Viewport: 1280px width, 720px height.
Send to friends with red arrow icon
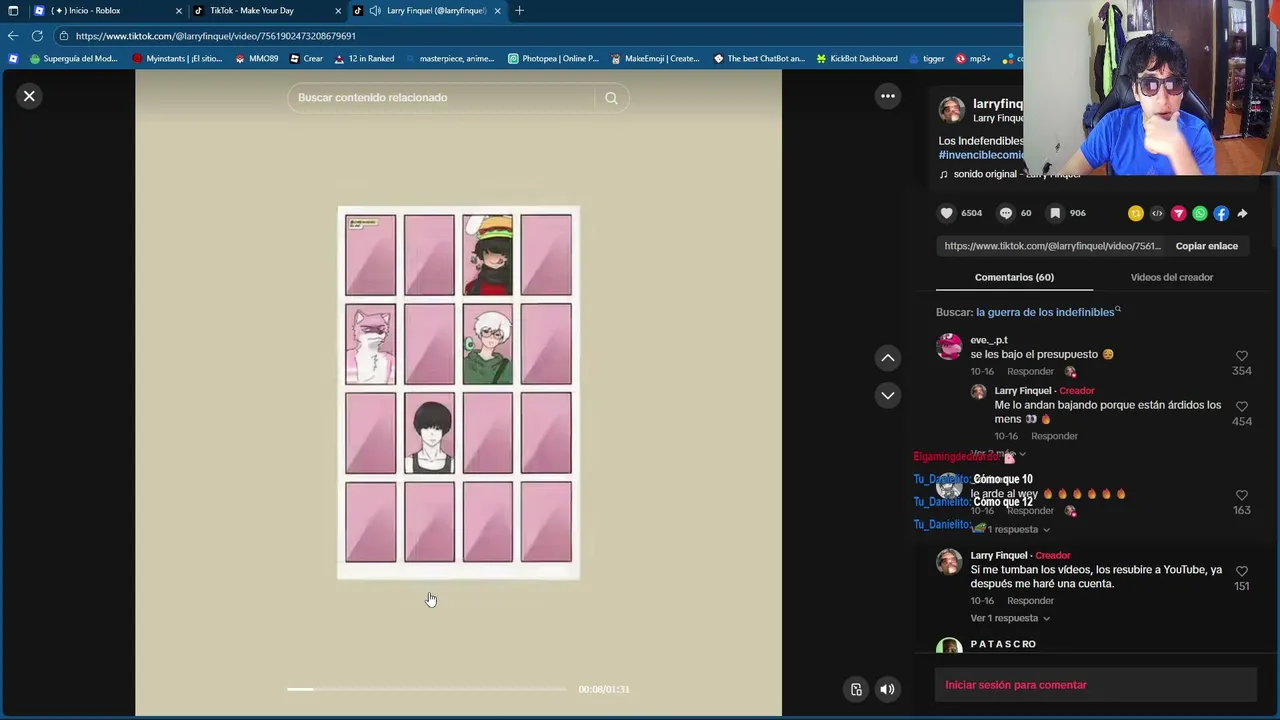coord(1178,213)
